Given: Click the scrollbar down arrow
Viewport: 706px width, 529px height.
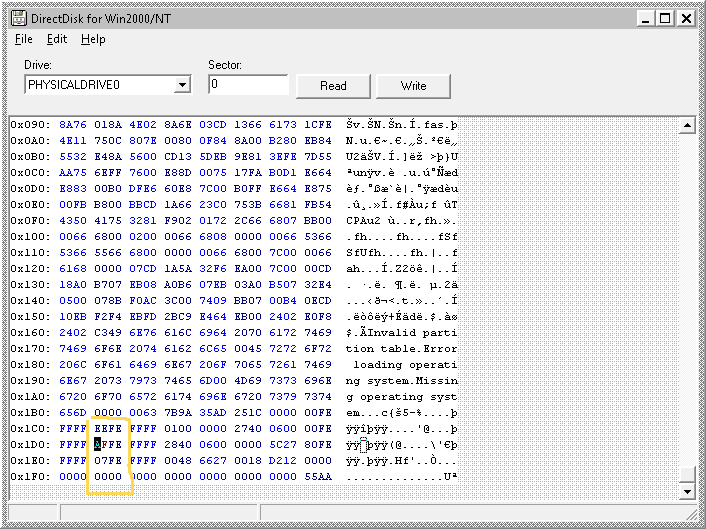Looking at the screenshot, I should tap(687, 492).
